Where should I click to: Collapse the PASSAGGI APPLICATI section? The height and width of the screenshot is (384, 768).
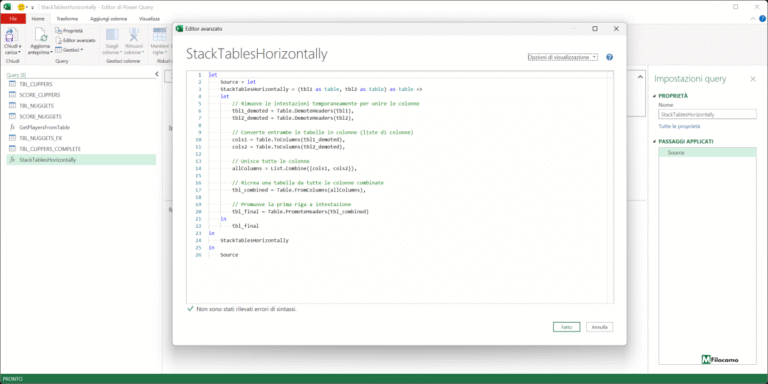tap(655, 142)
